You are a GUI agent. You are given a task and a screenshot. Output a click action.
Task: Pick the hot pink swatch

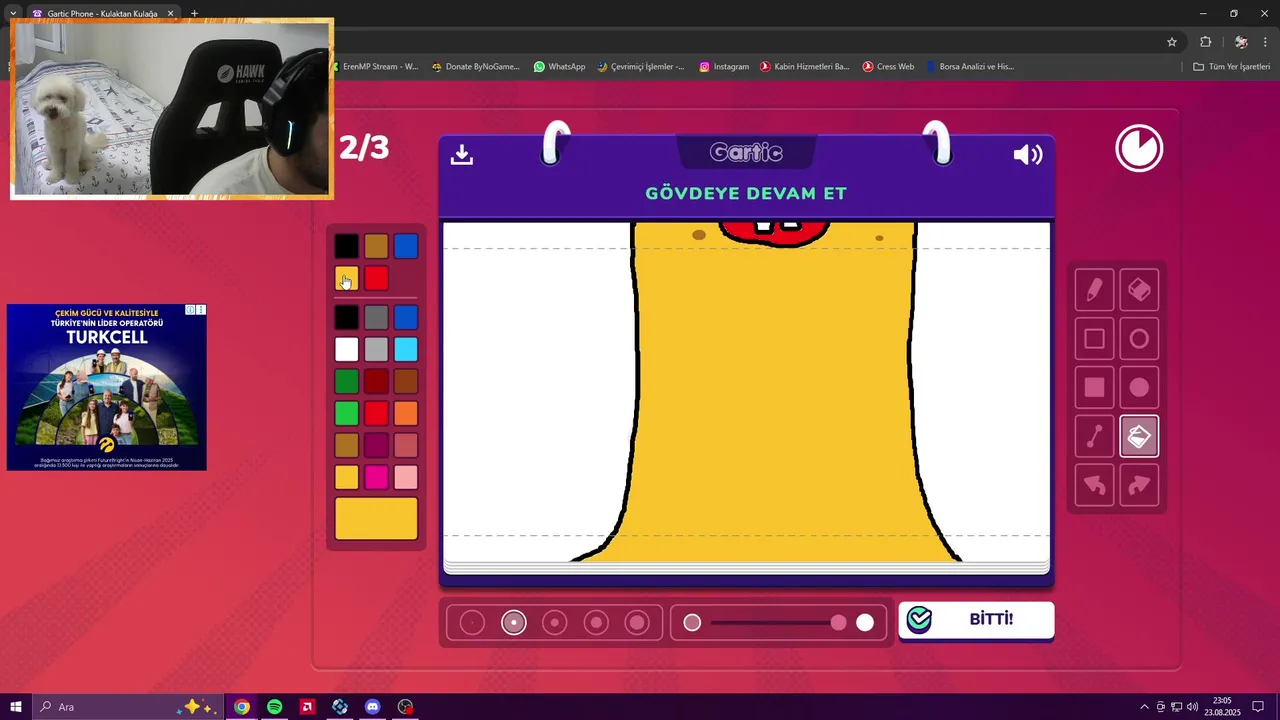tap(376, 477)
